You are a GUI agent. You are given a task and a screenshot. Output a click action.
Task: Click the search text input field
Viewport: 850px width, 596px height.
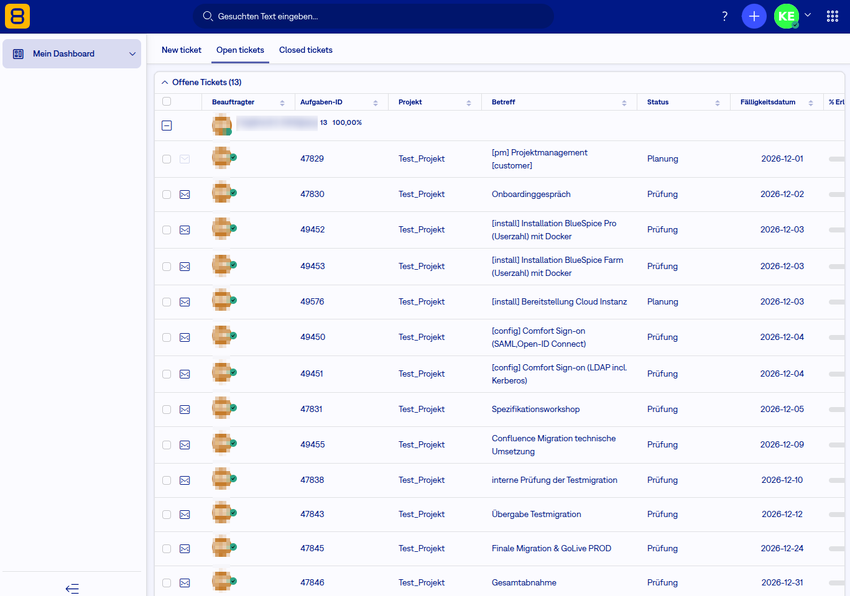tap(374, 16)
